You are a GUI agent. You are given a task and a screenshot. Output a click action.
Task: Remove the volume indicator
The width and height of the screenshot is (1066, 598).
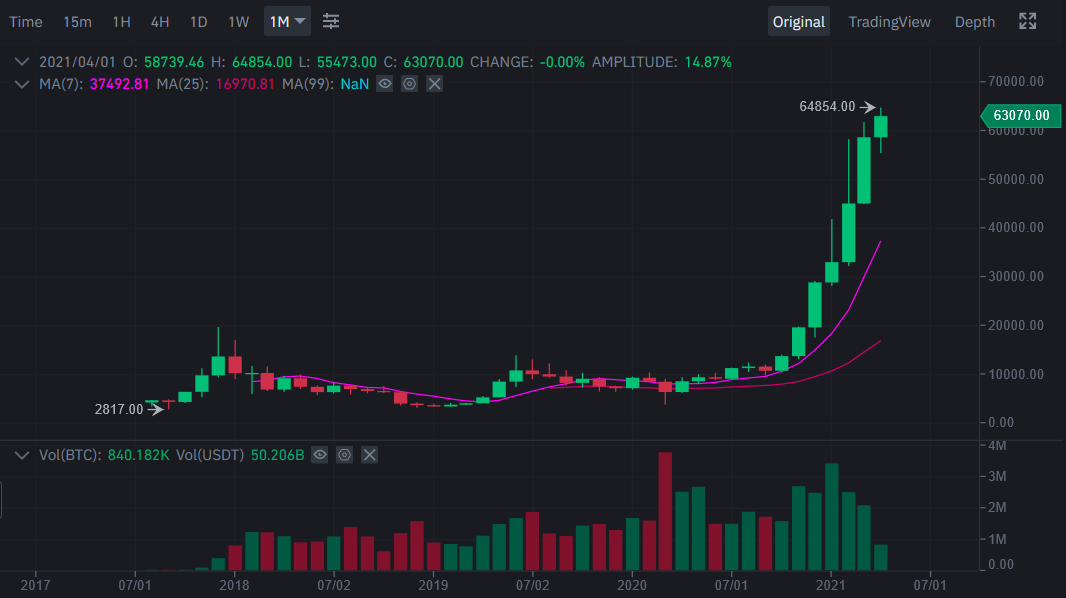tap(369, 455)
